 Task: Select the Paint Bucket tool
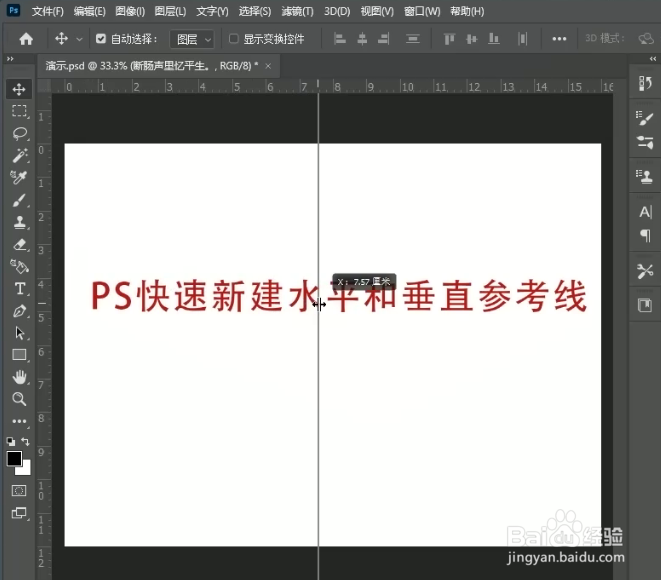[x=19, y=266]
